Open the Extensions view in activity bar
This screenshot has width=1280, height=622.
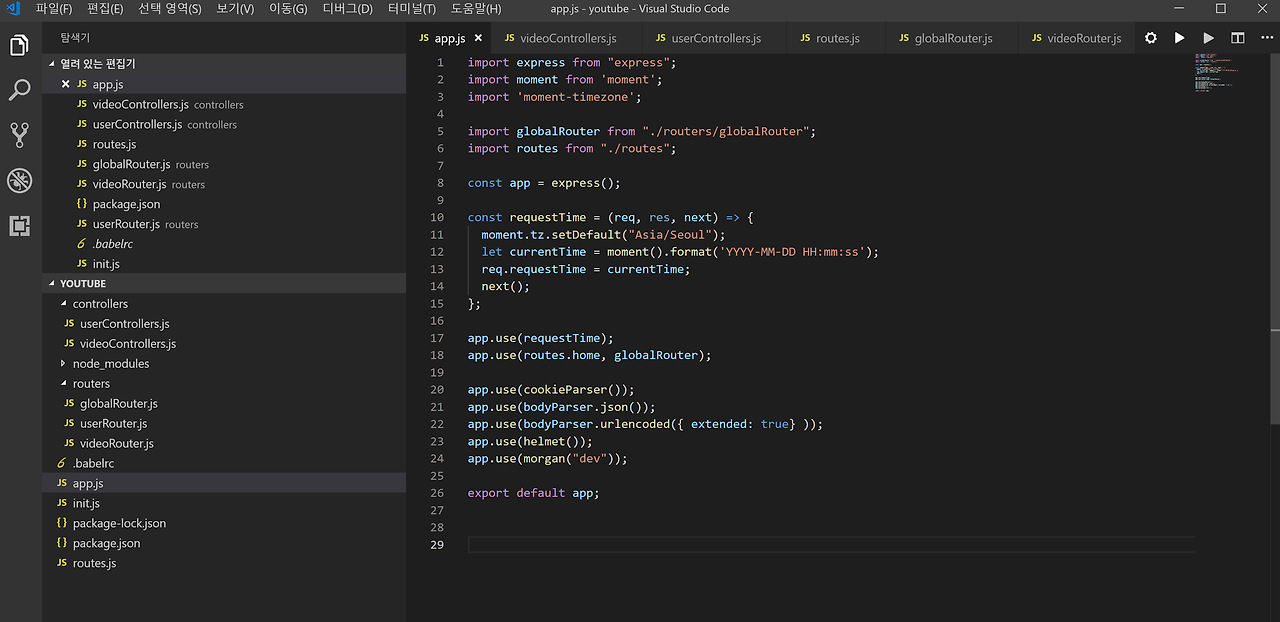19,225
